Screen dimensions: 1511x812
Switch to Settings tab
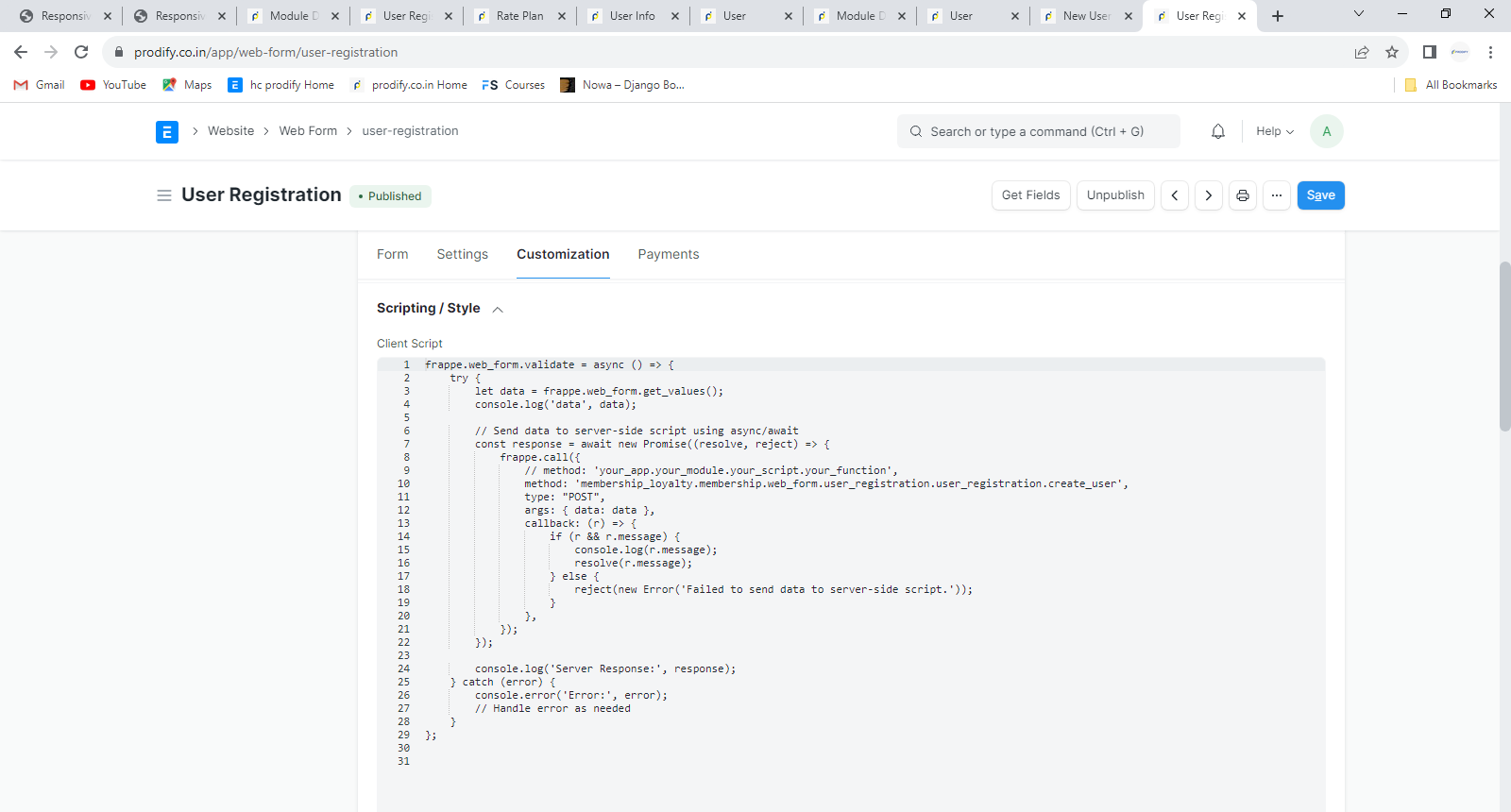click(463, 255)
